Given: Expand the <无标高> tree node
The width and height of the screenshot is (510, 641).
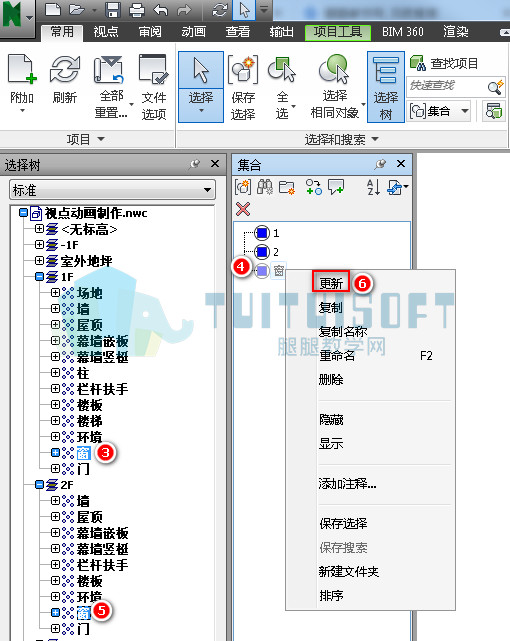Looking at the screenshot, I should click(x=39, y=229).
